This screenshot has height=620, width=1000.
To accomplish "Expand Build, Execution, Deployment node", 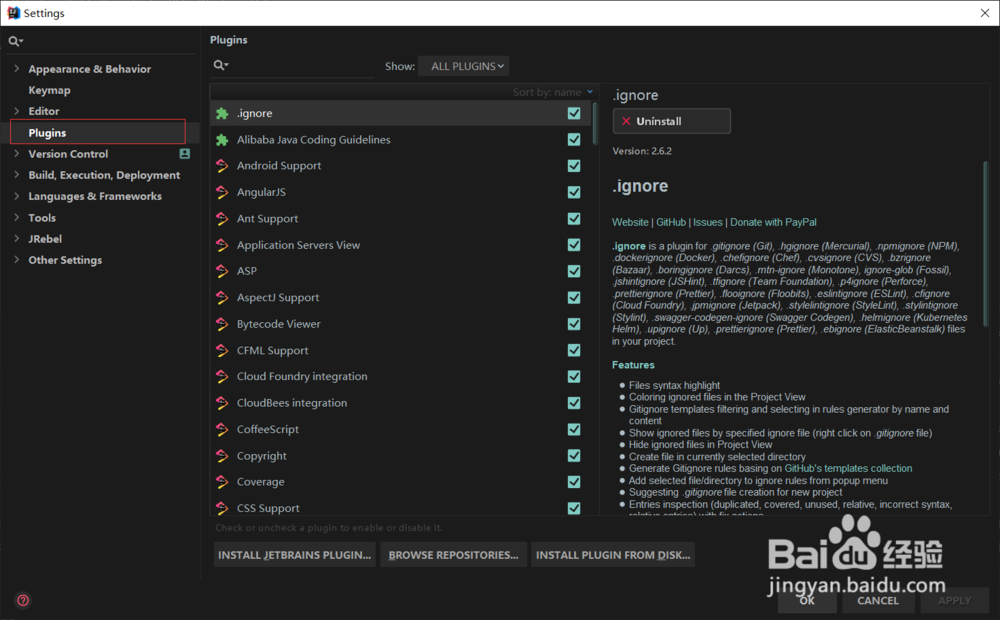I will click(x=17, y=175).
